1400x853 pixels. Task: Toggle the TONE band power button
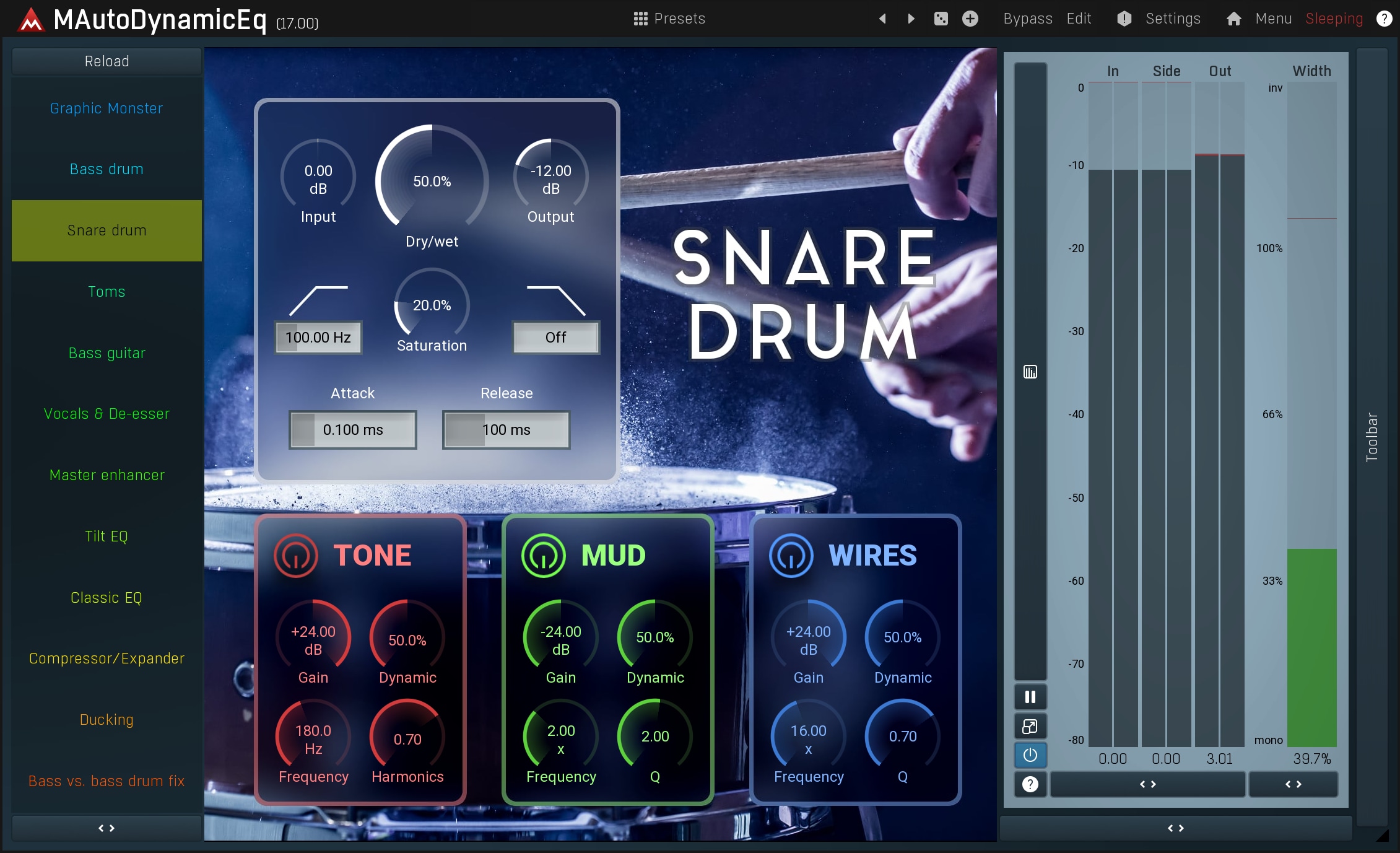point(296,556)
